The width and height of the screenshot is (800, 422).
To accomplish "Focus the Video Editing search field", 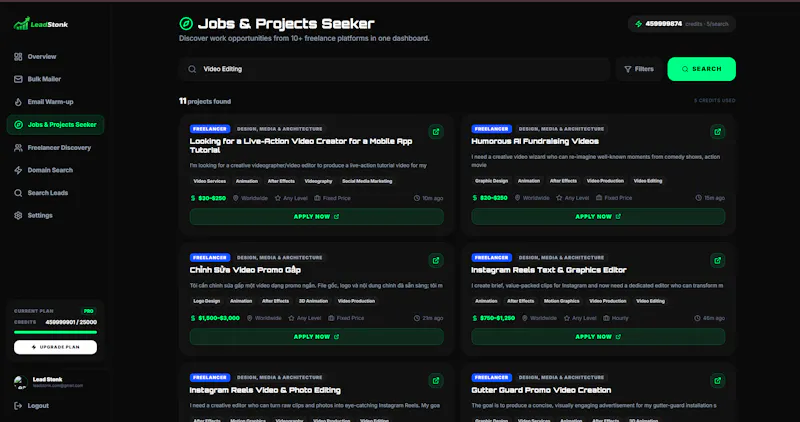I will [x=394, y=69].
